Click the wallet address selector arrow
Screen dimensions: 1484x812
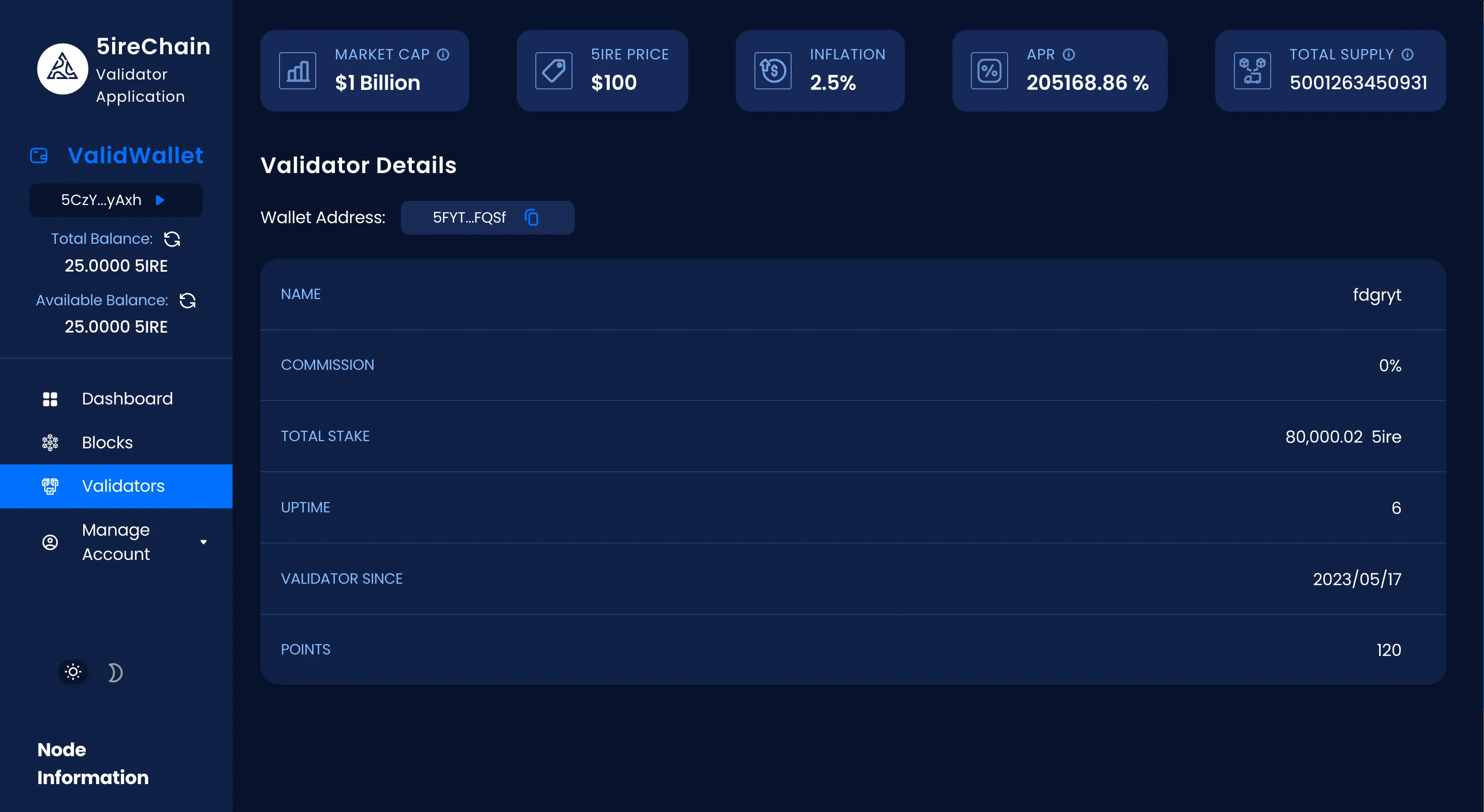(x=162, y=200)
